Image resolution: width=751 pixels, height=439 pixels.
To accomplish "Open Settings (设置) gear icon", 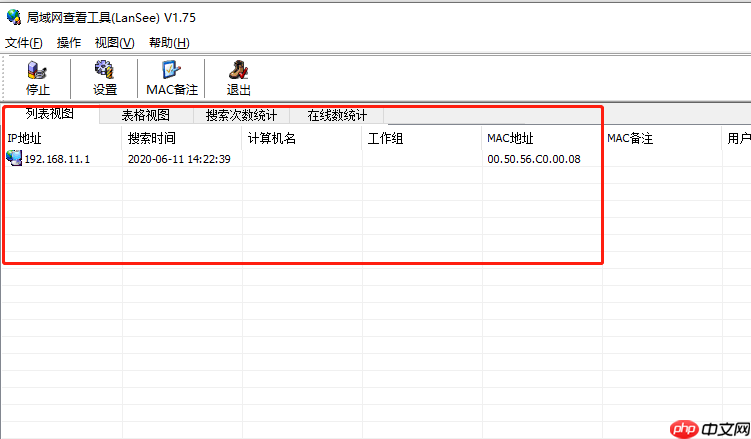I will tap(104, 70).
